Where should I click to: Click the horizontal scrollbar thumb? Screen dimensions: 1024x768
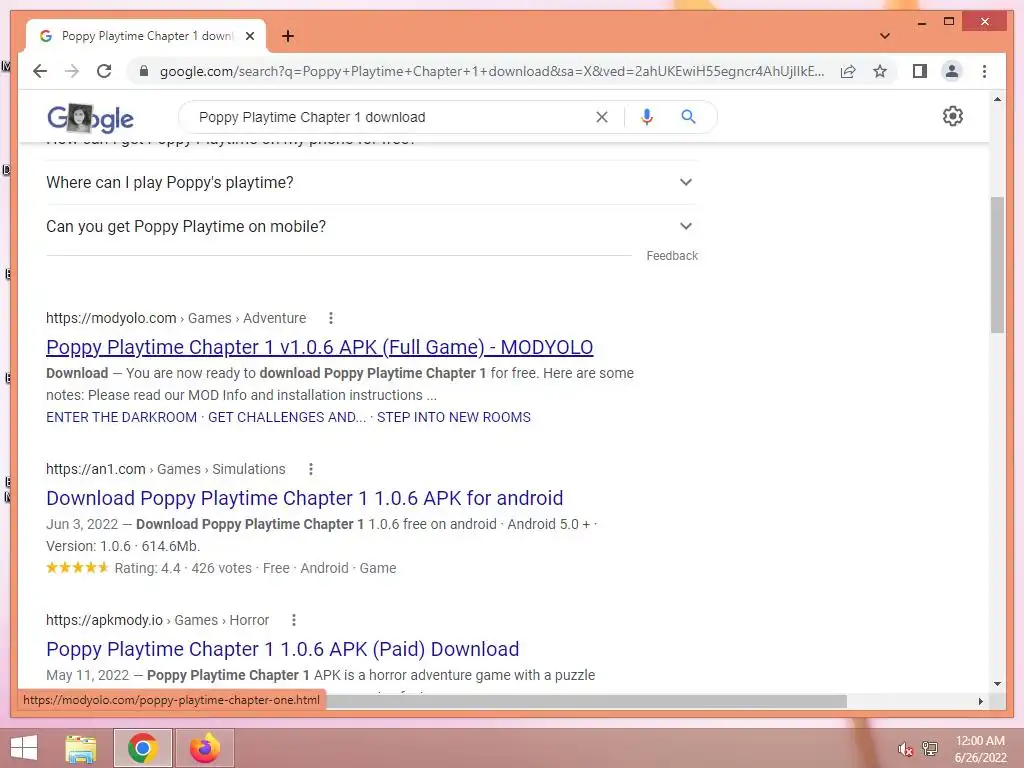(586, 701)
